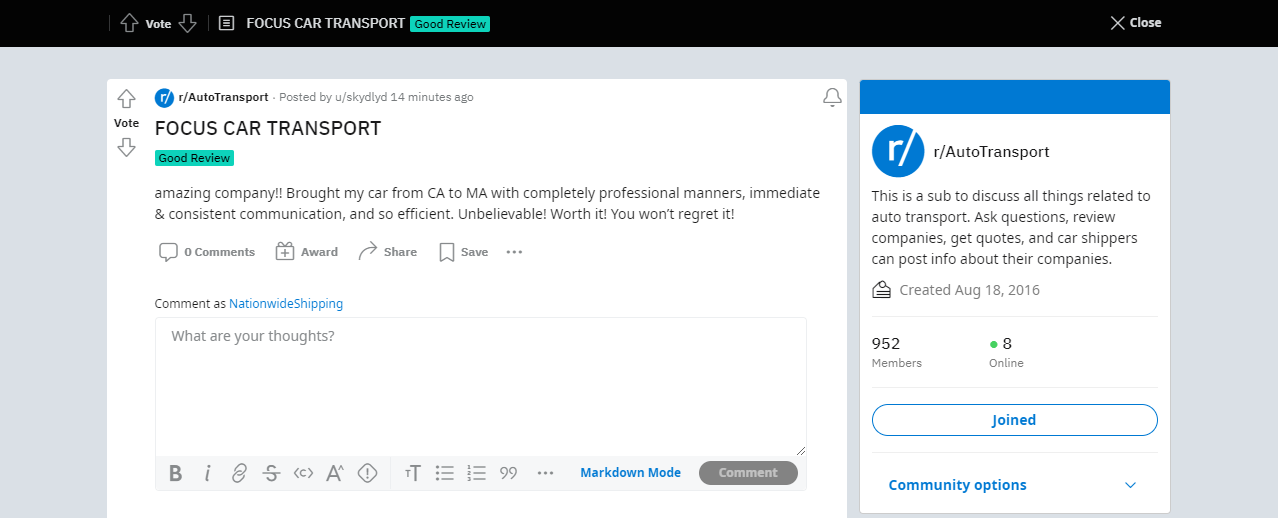Viewport: 1278px width, 518px height.
Task: Share the post
Action: [x=388, y=252]
